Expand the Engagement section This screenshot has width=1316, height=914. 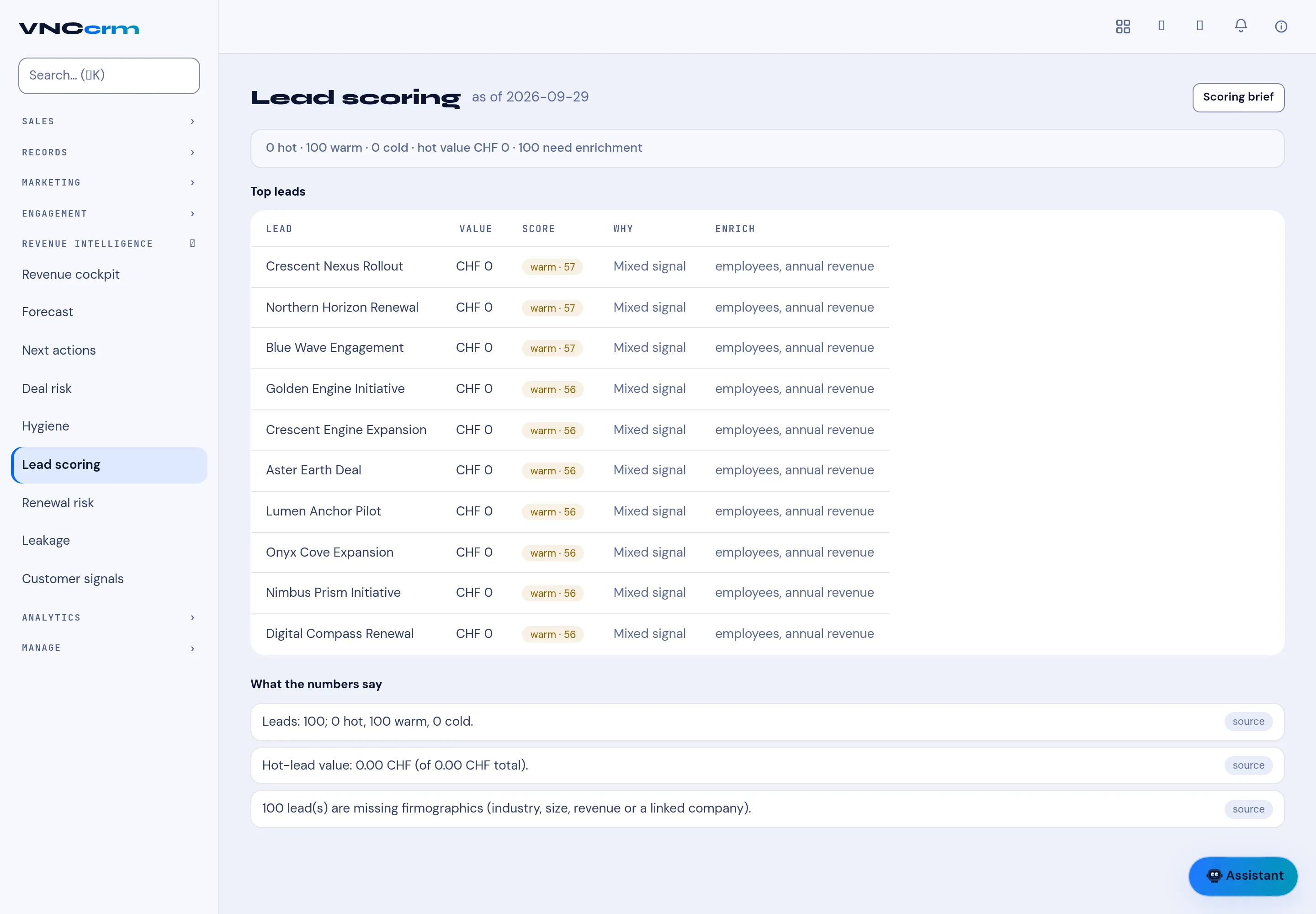pos(109,213)
